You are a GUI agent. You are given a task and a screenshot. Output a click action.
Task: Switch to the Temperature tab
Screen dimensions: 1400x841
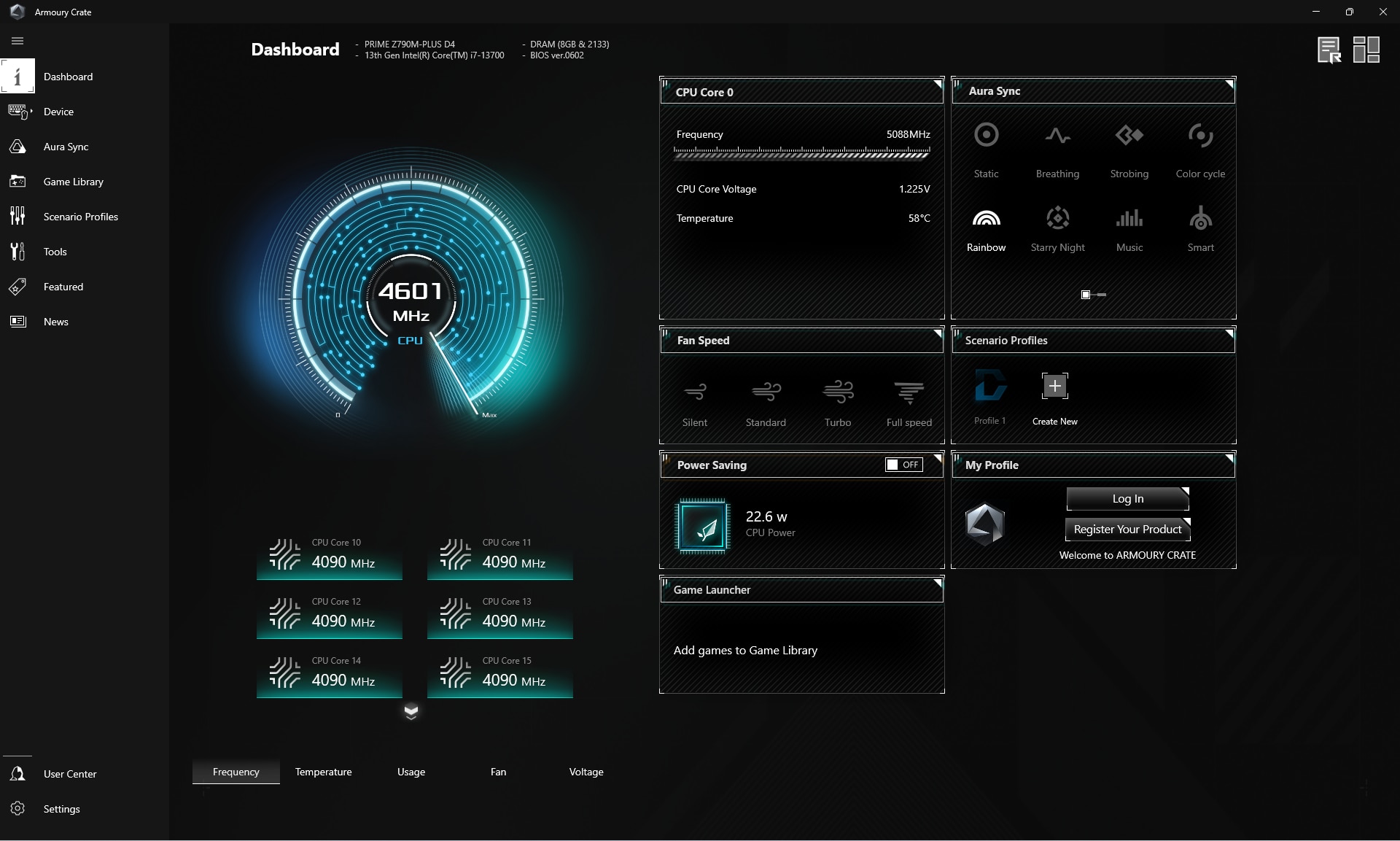[323, 772]
